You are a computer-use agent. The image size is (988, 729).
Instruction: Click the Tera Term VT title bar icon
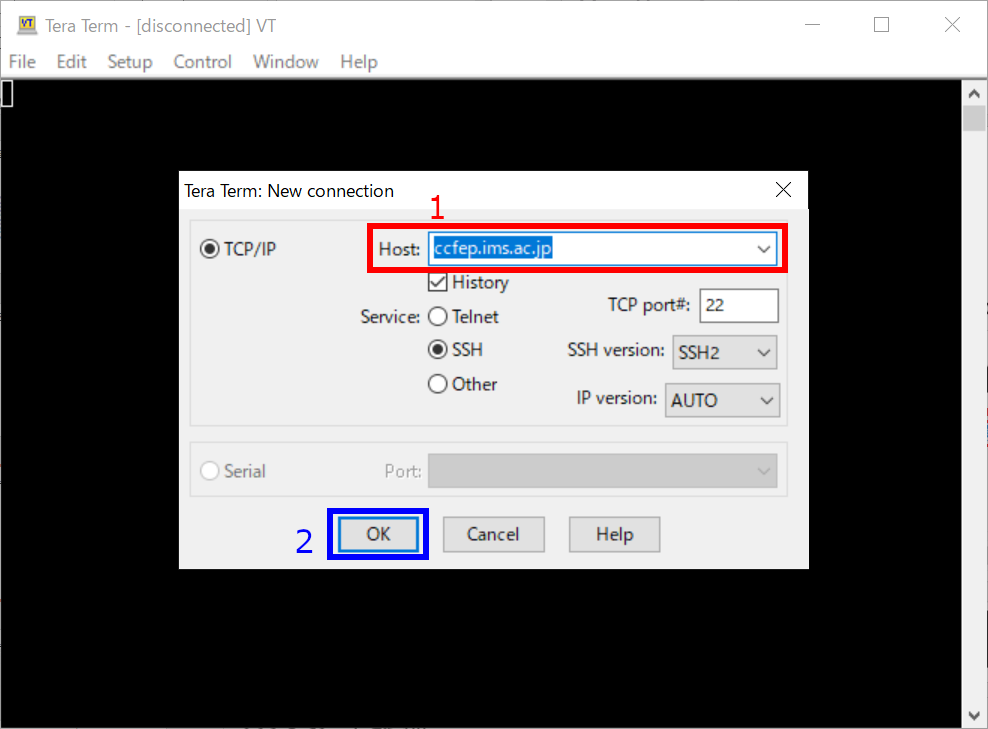(x=27, y=25)
